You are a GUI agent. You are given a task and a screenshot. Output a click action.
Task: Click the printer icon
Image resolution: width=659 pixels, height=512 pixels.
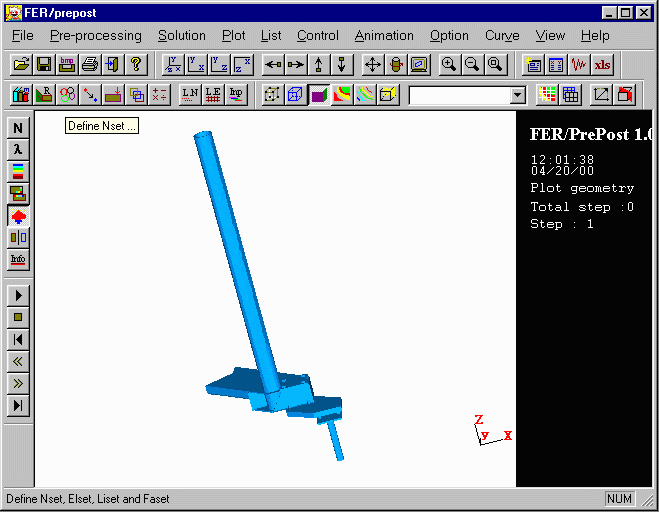pos(90,64)
